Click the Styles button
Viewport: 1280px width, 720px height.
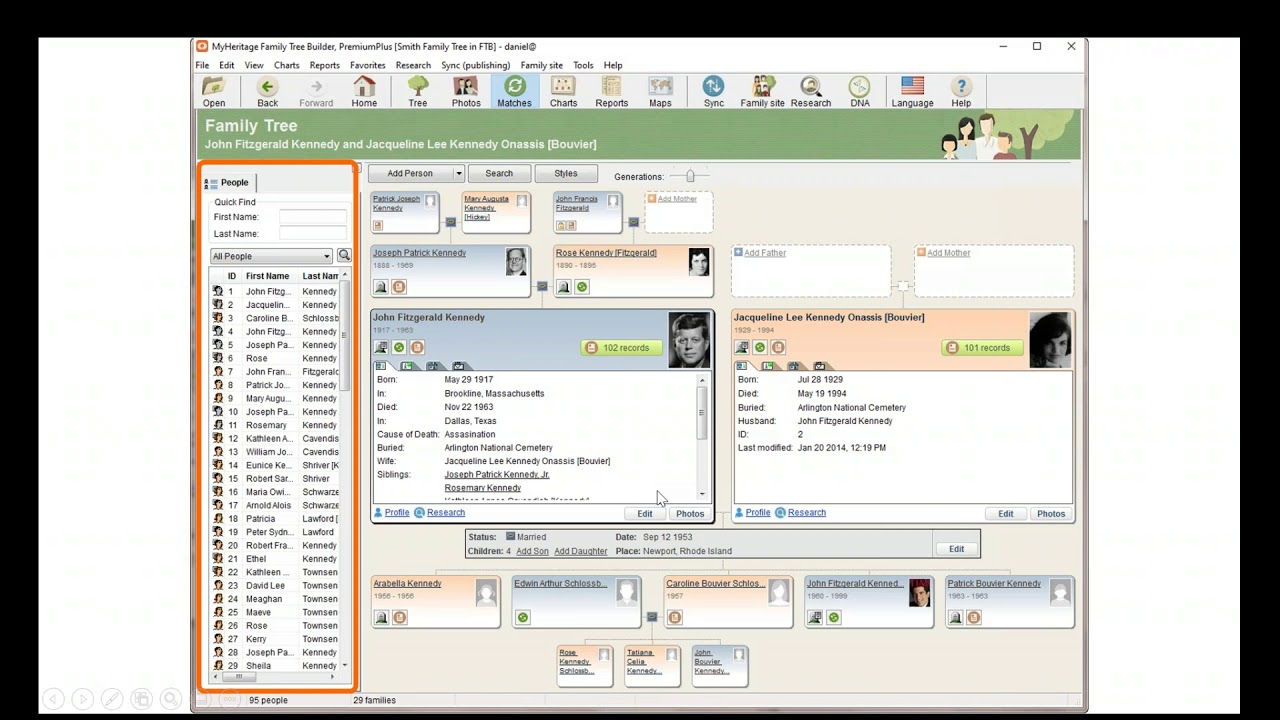[x=566, y=174]
